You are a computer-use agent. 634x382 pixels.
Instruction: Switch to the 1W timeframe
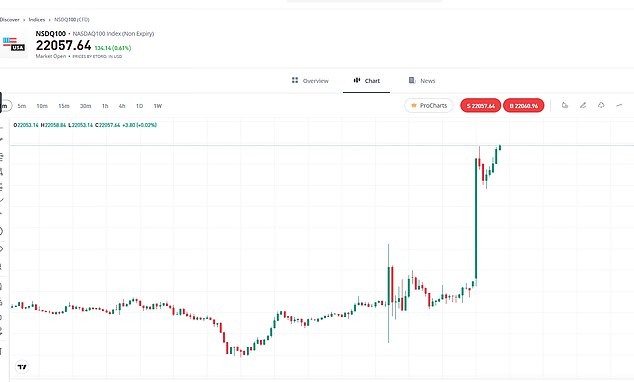click(x=158, y=106)
